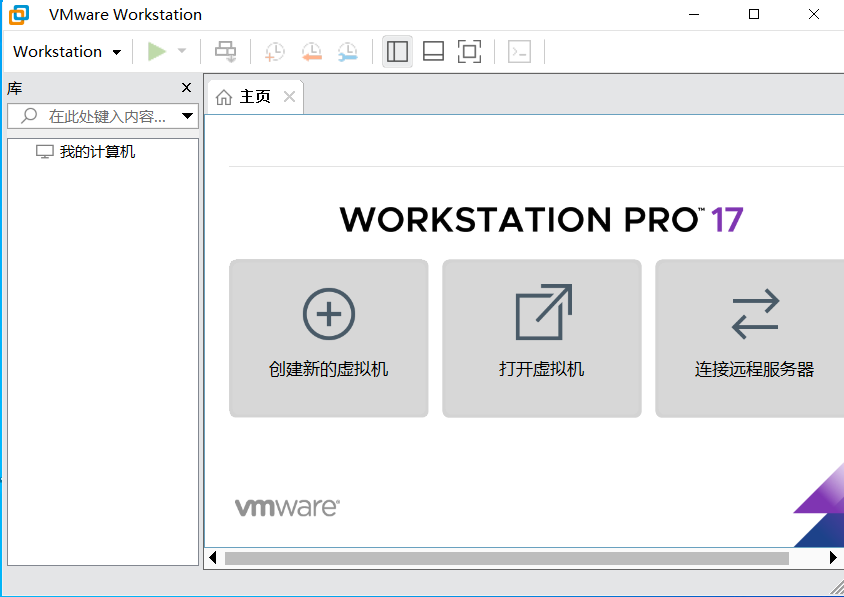Send Ctrl+Alt+Del toolbar icon
Image resolution: width=844 pixels, height=597 pixels.
coord(226,52)
